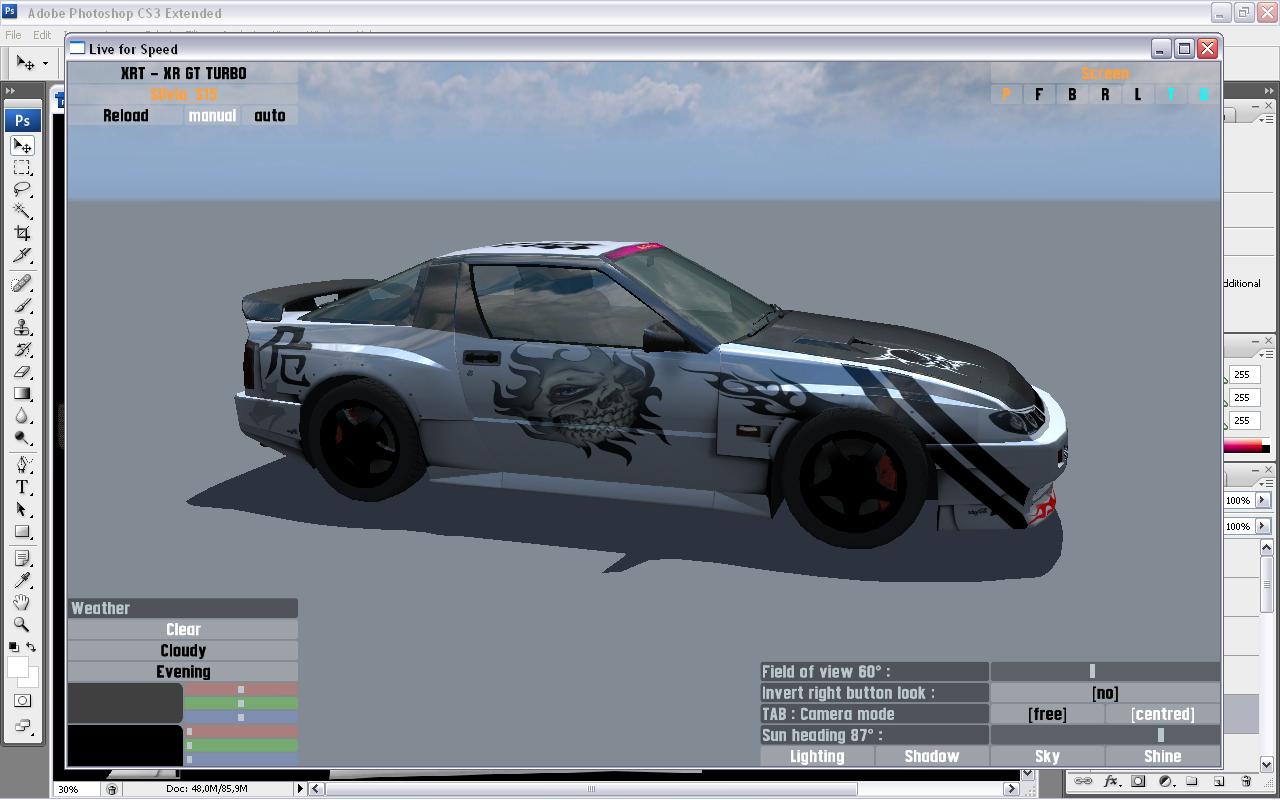Open the Opacity 100% slider arrow
The height and width of the screenshot is (800, 1280).
[1262, 500]
